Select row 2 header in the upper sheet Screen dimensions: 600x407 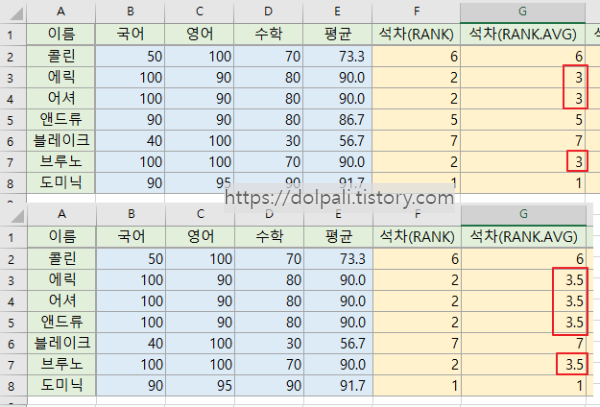13,57
